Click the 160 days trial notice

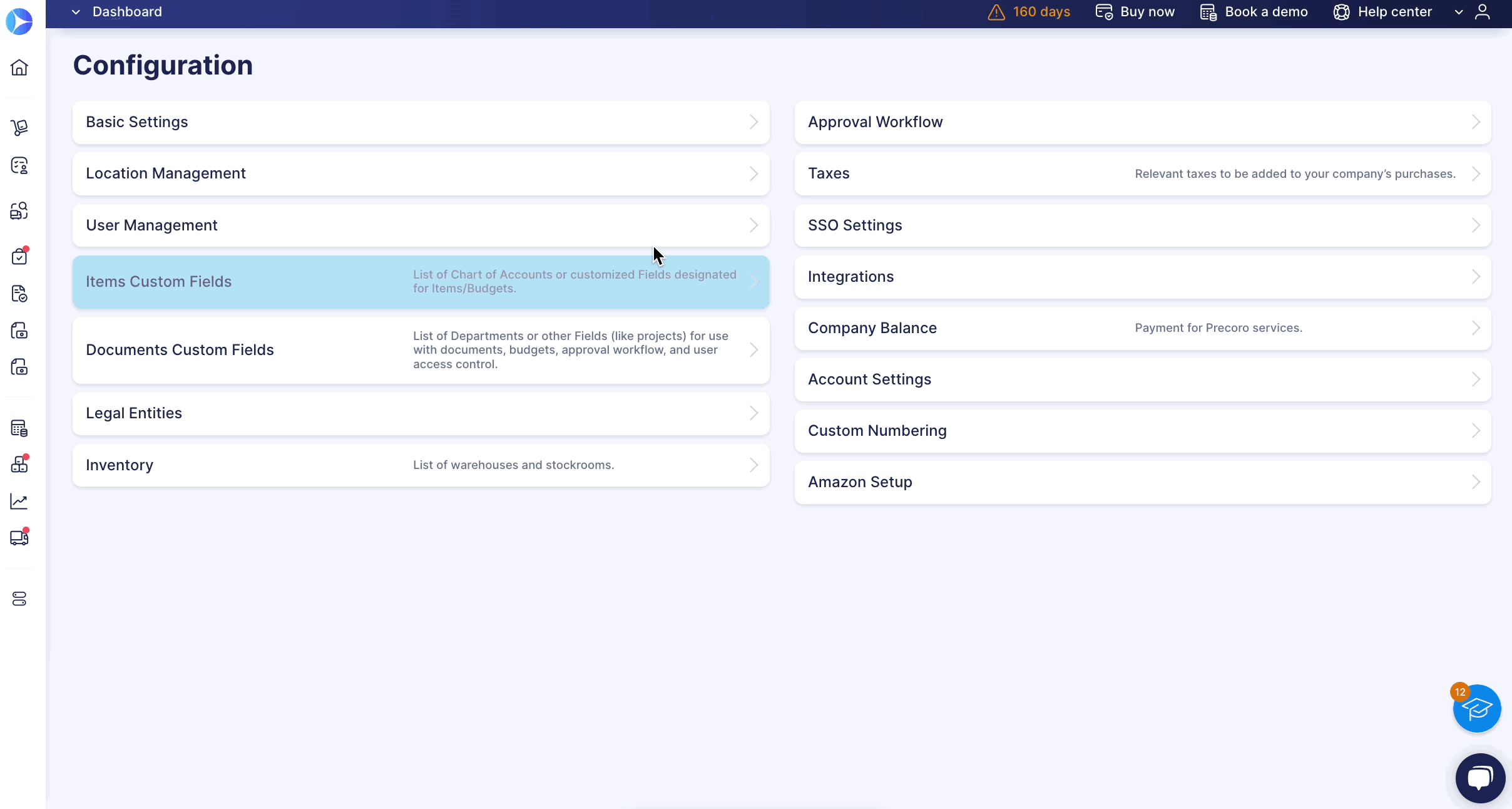coord(1041,12)
